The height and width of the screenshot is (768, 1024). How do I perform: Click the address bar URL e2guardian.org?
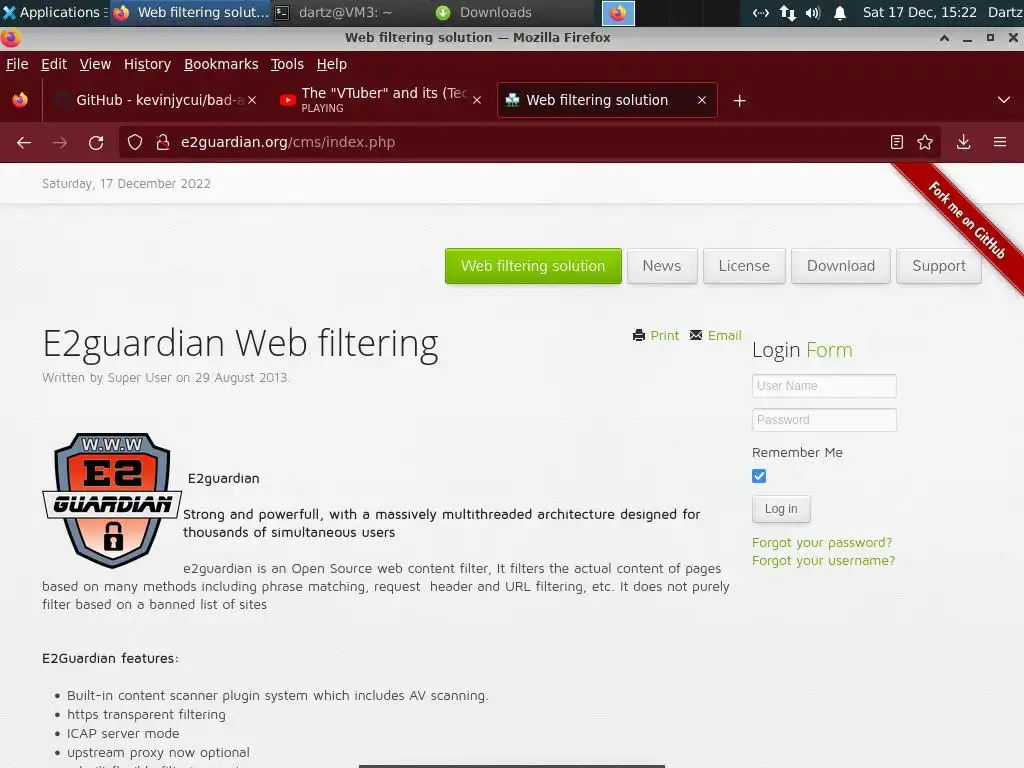tap(287, 142)
